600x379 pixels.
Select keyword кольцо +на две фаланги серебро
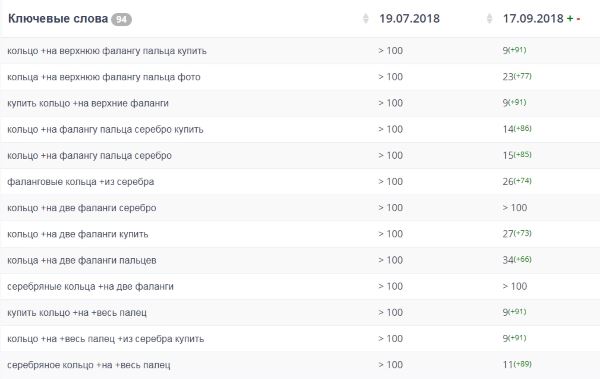(x=82, y=208)
